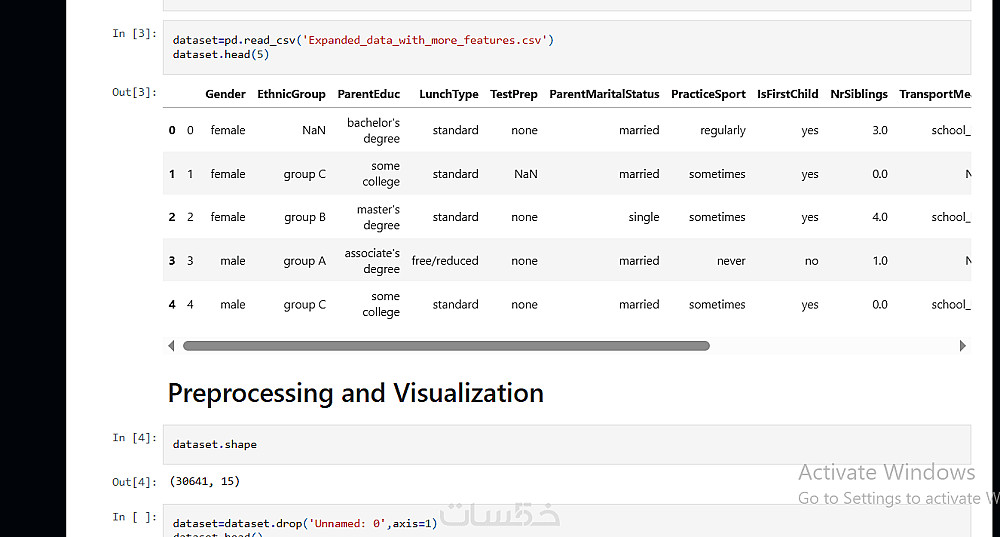Click the horizontal scrollbar thumb under the table

[x=446, y=346]
